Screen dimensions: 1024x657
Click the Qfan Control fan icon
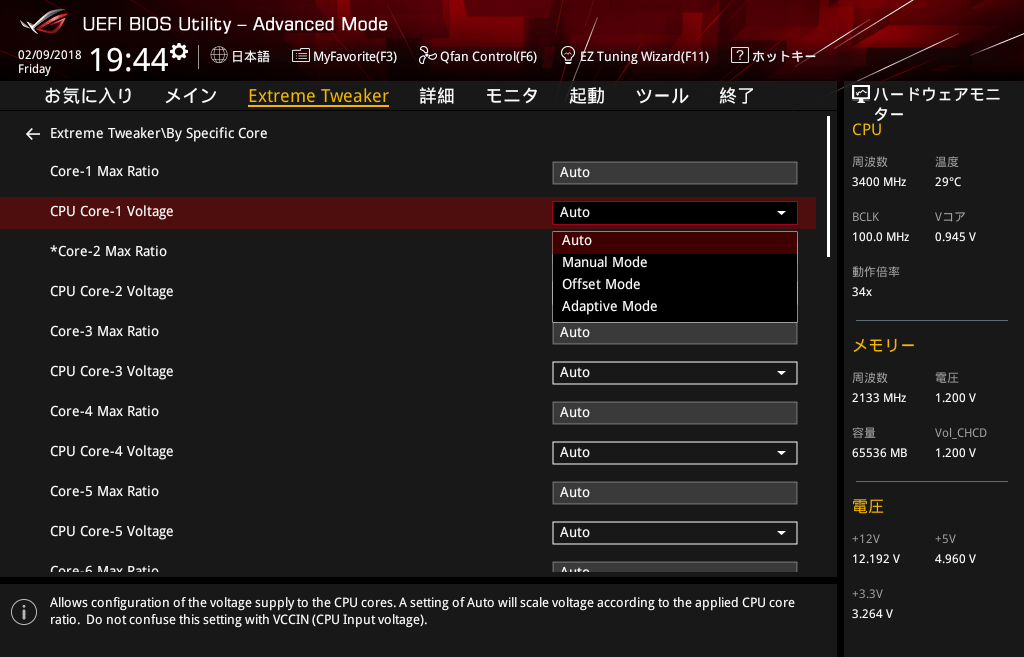pos(427,56)
